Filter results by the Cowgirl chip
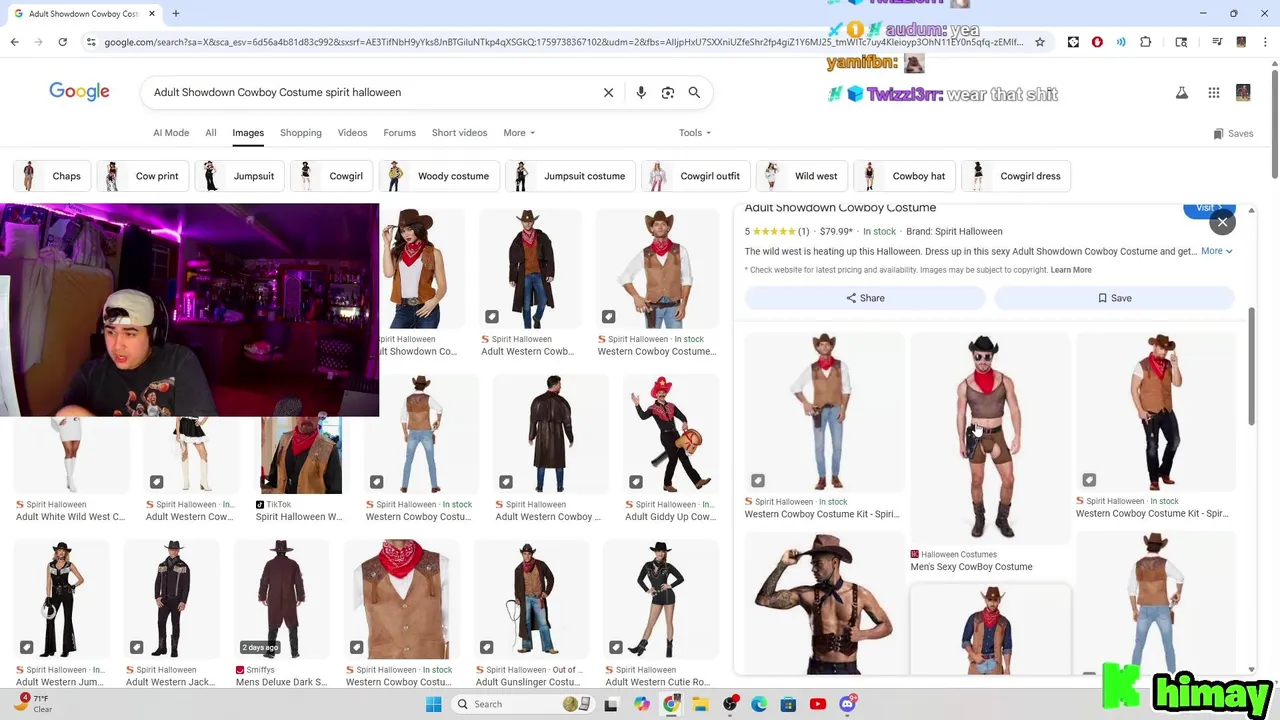Screen dimensions: 1280x720 [332, 176]
